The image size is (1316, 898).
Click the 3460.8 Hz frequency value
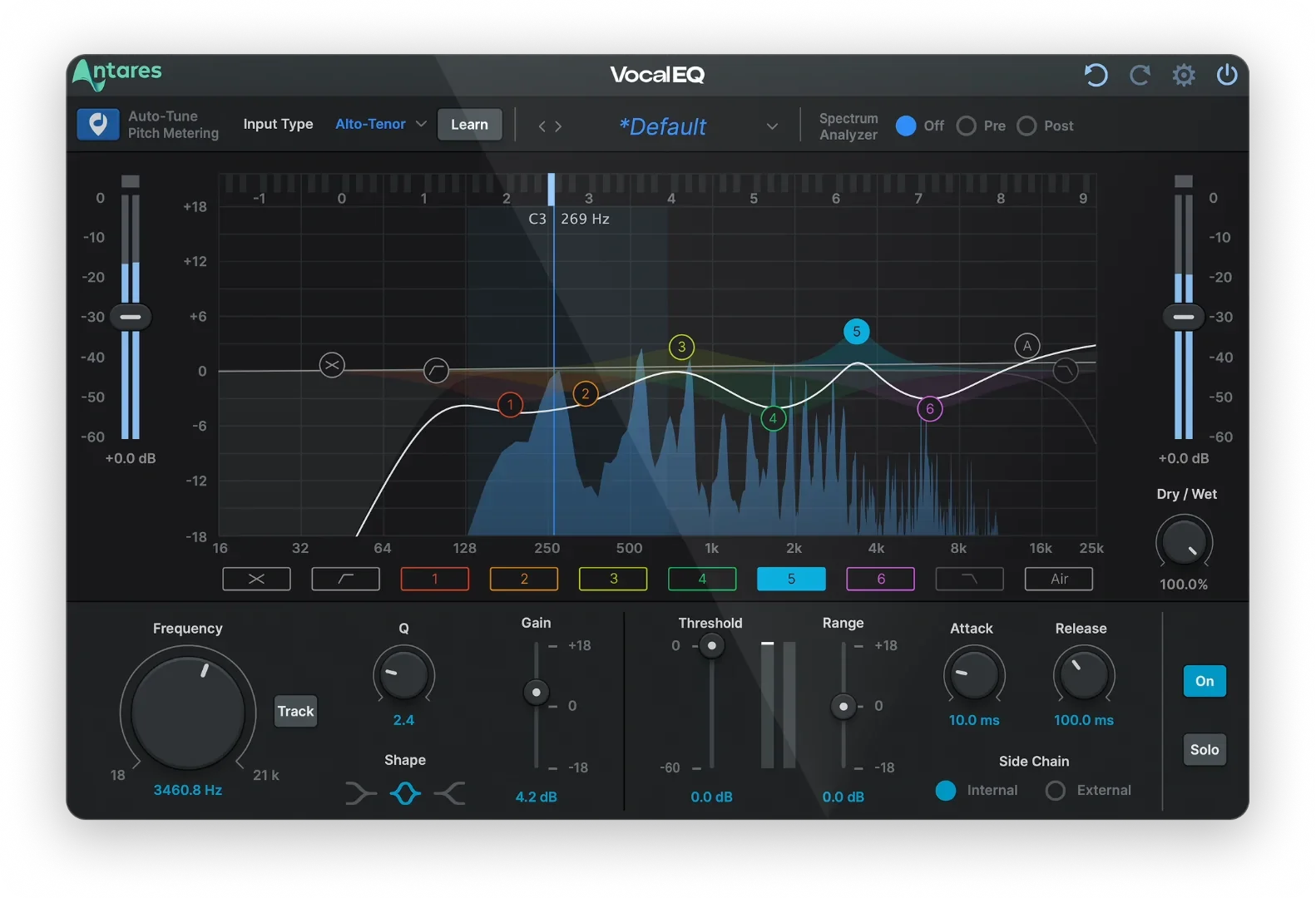tap(187, 790)
